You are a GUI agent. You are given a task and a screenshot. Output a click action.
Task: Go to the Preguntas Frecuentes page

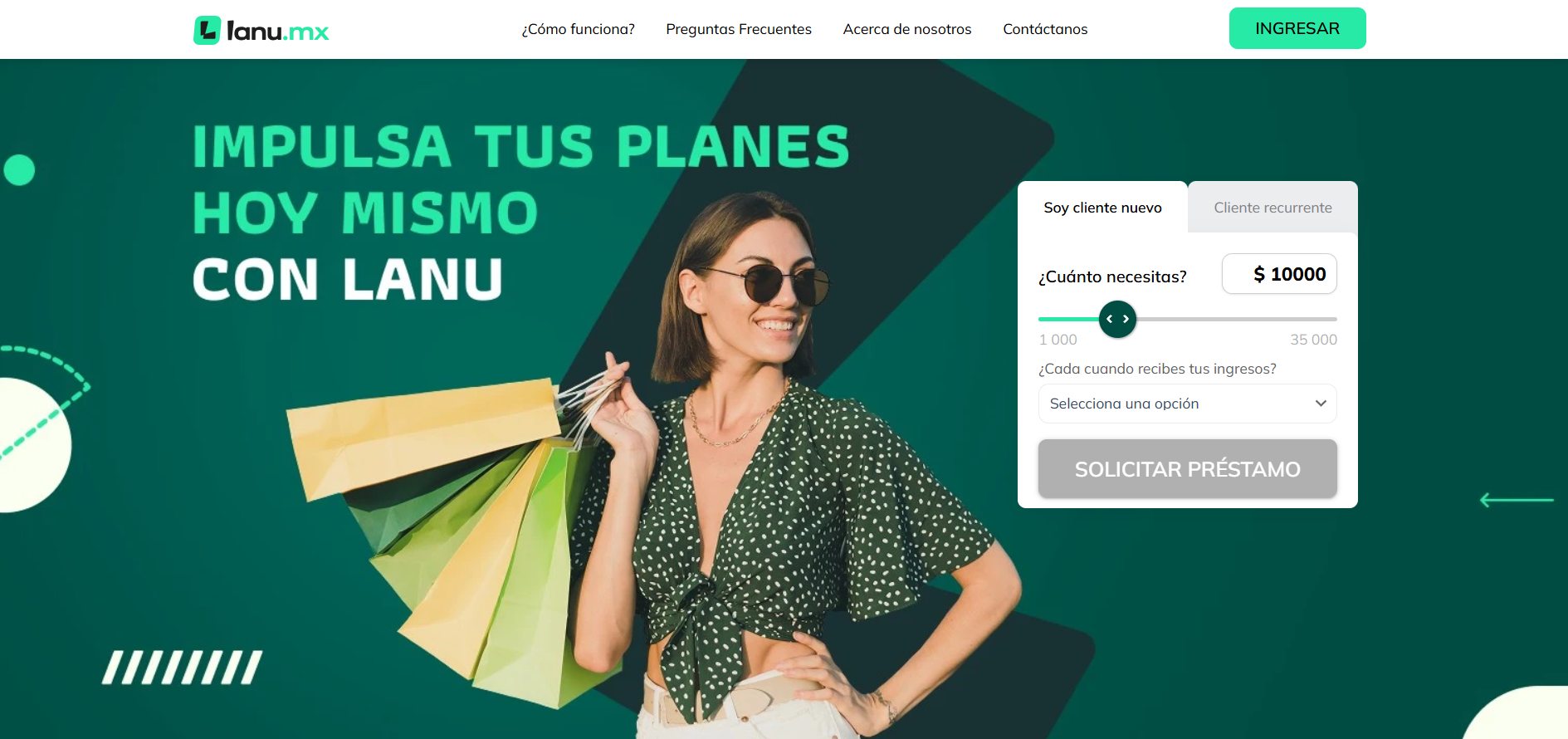pyautogui.click(x=739, y=29)
